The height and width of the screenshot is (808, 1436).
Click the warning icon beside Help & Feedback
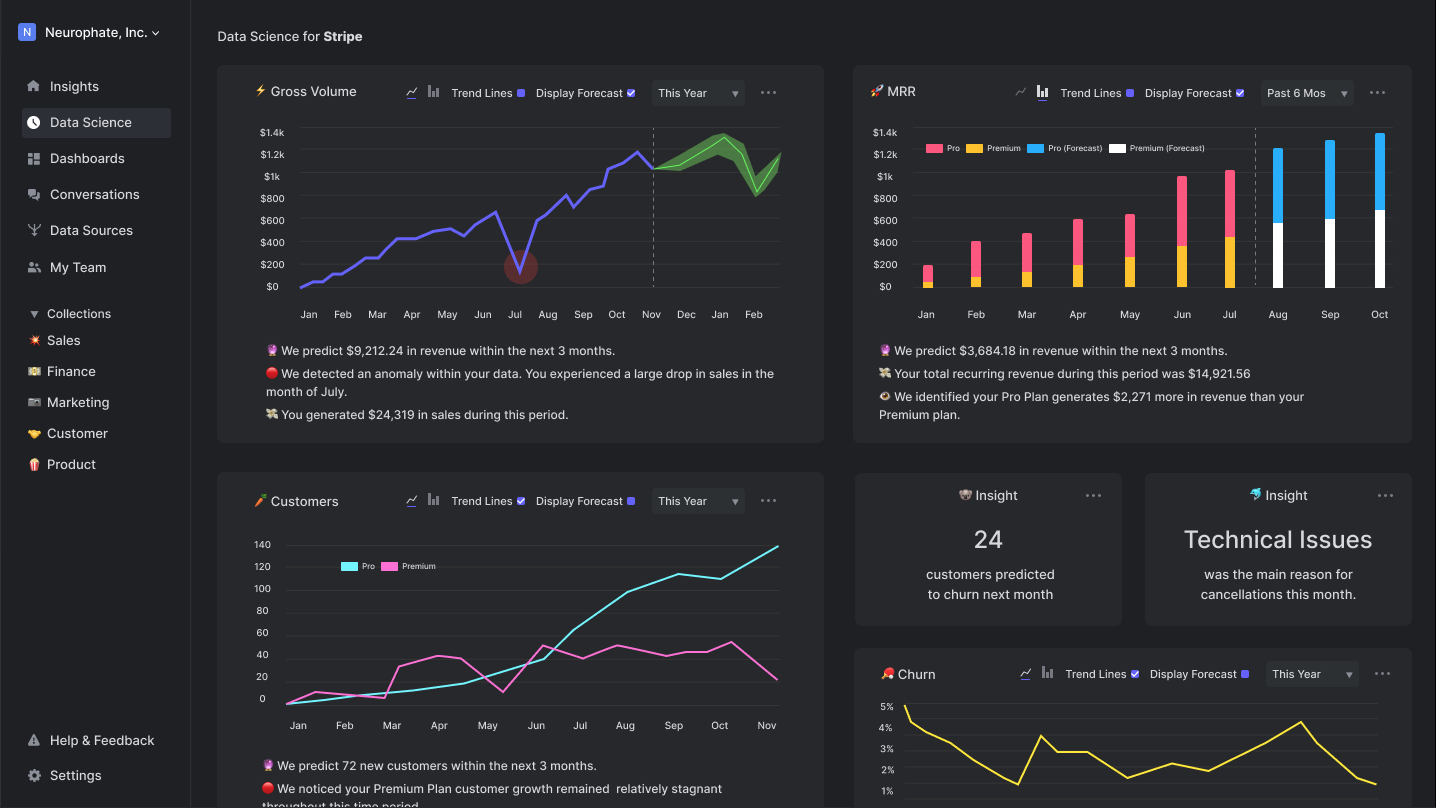click(x=34, y=740)
